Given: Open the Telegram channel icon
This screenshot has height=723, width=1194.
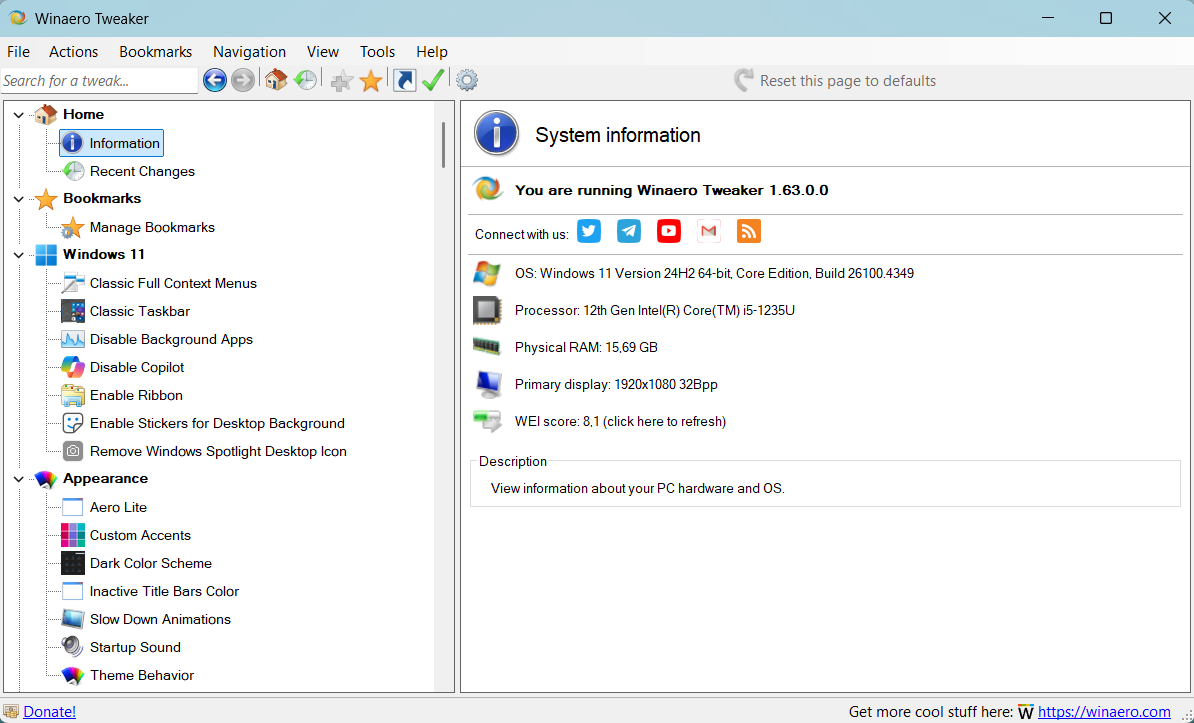Looking at the screenshot, I should [x=629, y=231].
